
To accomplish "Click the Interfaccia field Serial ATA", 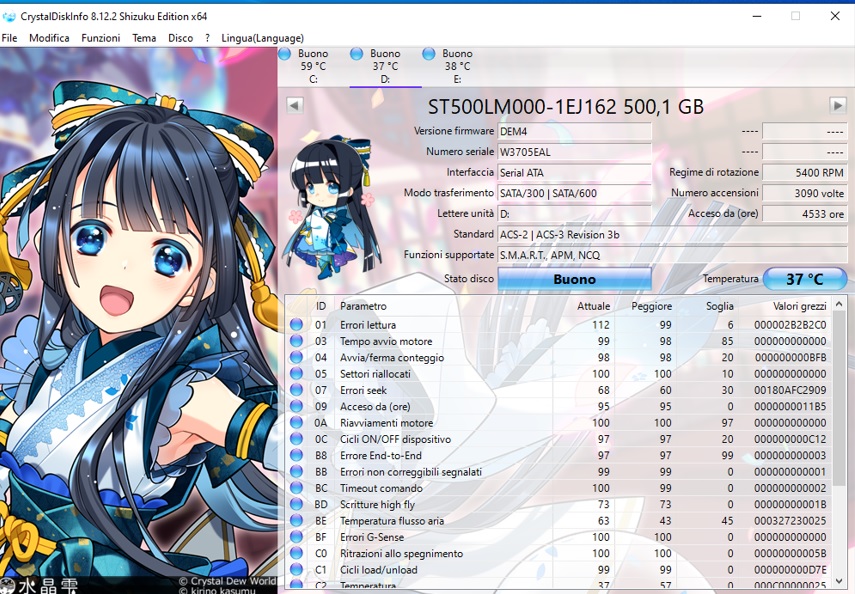I will [x=575, y=173].
